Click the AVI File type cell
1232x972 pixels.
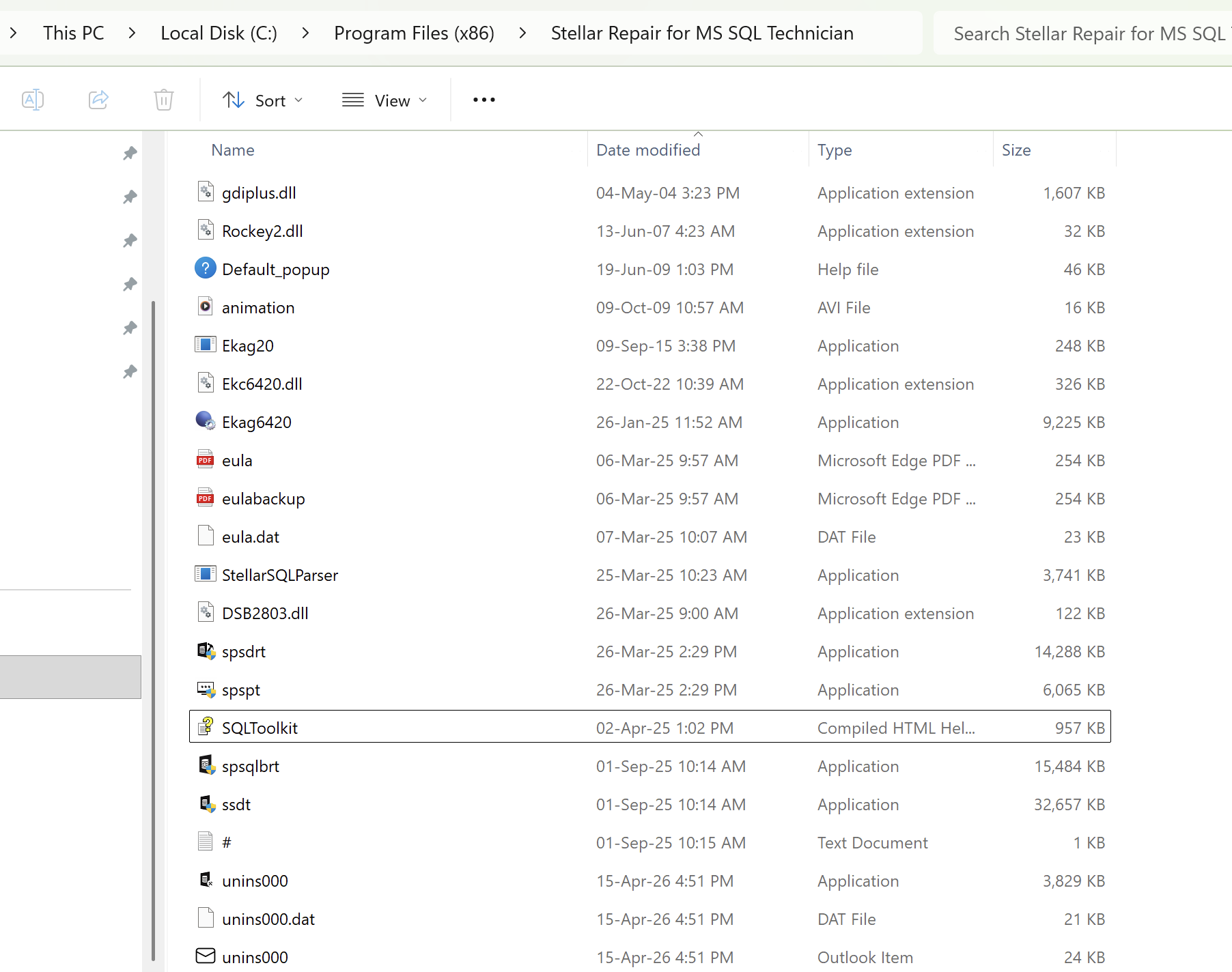(843, 308)
